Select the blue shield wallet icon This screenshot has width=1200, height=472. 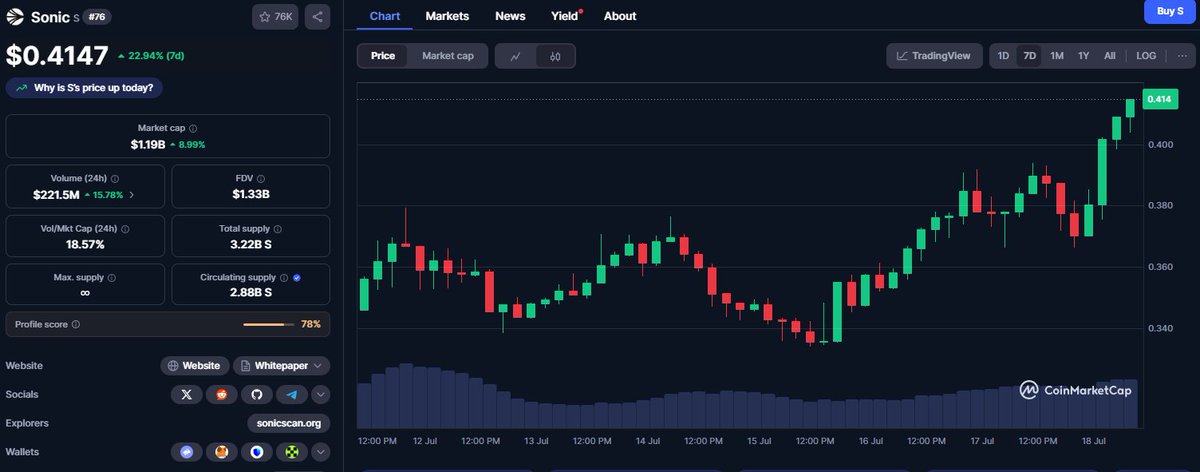pyautogui.click(x=256, y=452)
